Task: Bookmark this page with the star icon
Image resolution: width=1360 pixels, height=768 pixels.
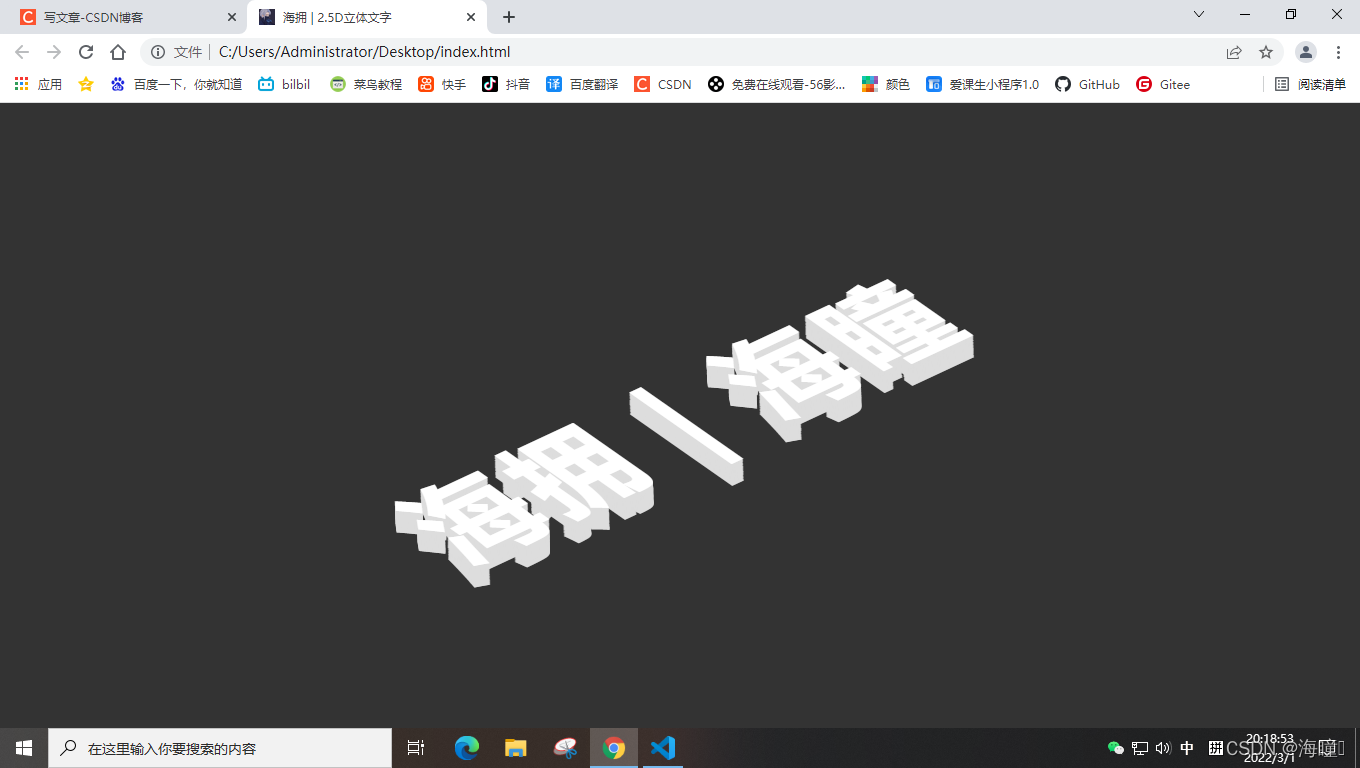Action: click(x=1266, y=52)
